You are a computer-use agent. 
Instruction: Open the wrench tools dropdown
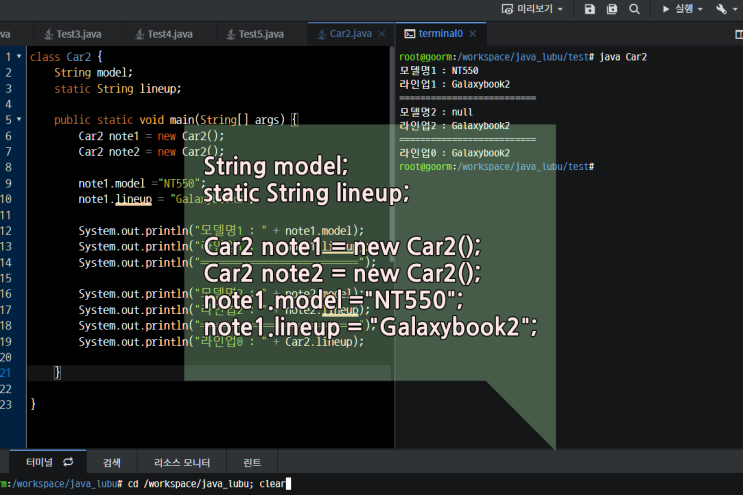click(725, 9)
